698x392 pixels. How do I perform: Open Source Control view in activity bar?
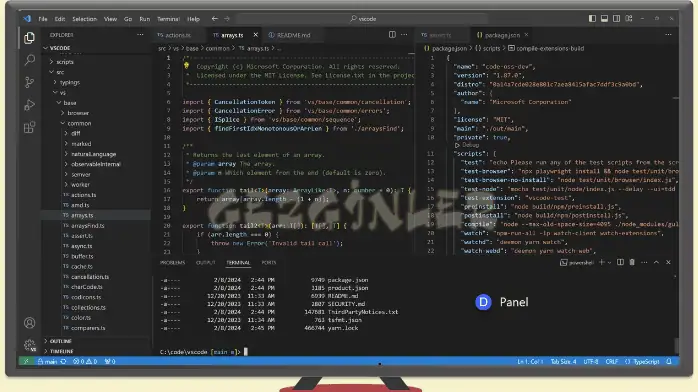tap(29, 82)
